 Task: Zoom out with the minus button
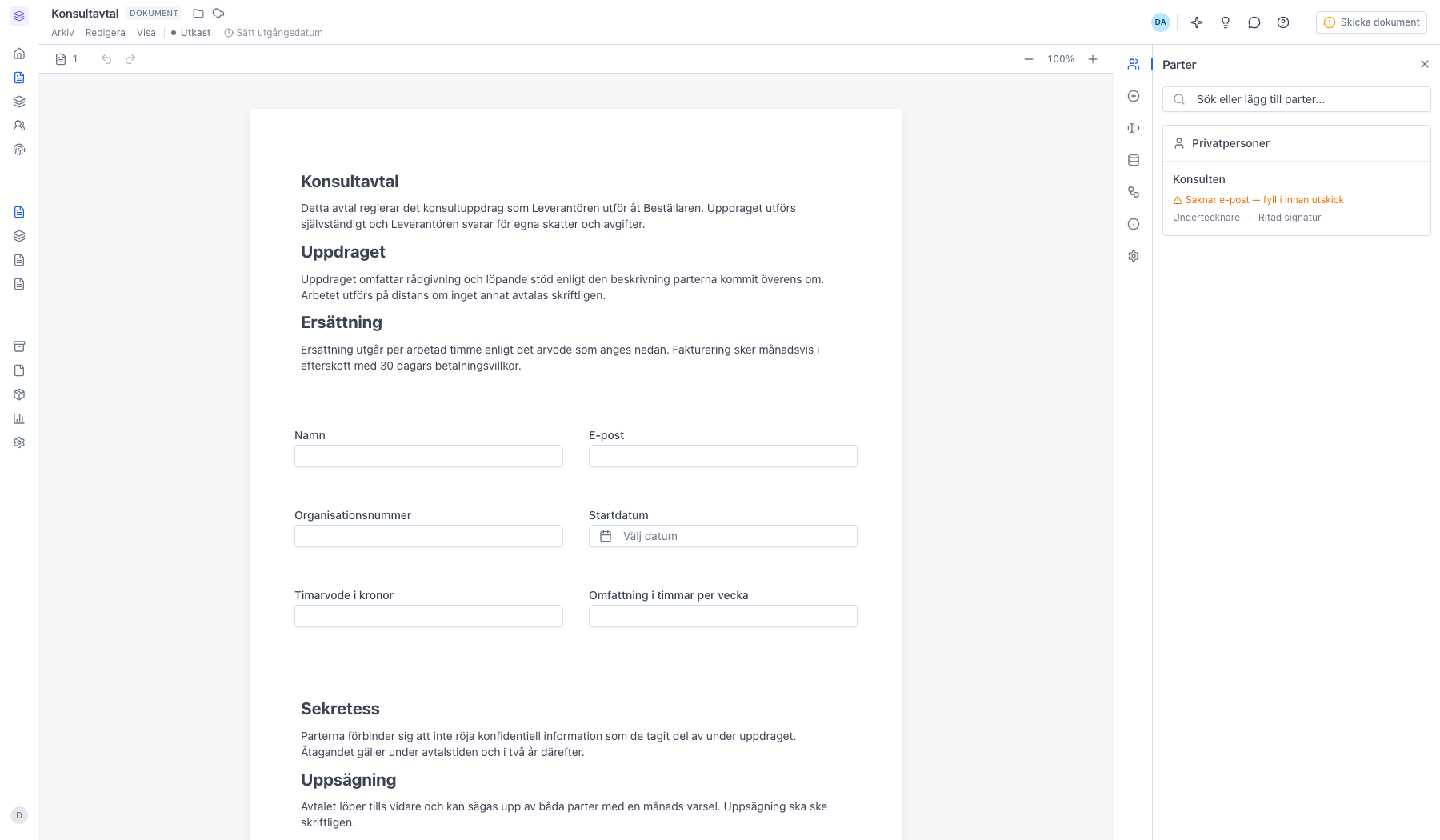click(1029, 59)
